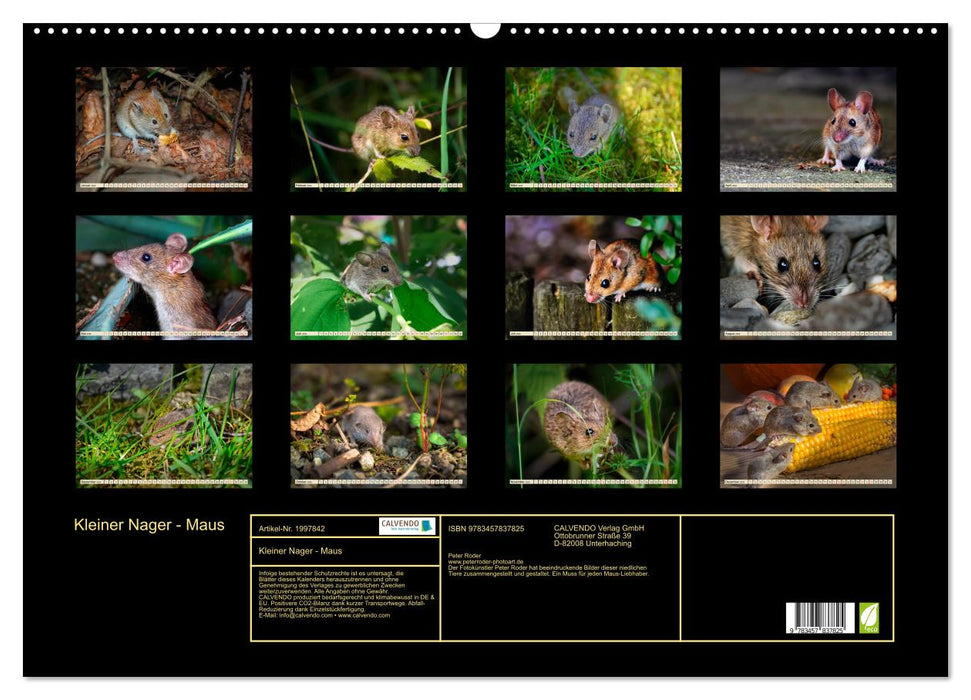The height and width of the screenshot is (700, 971).
Task: Click the close-up mouse face photo
Action: pos(806,275)
